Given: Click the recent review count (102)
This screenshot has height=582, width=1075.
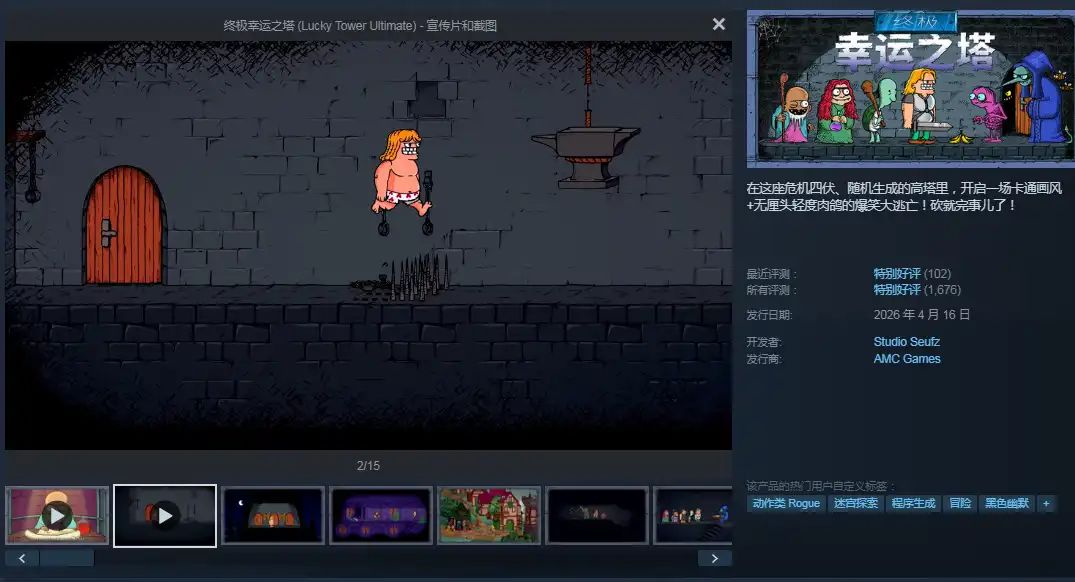Looking at the screenshot, I should [x=937, y=274].
